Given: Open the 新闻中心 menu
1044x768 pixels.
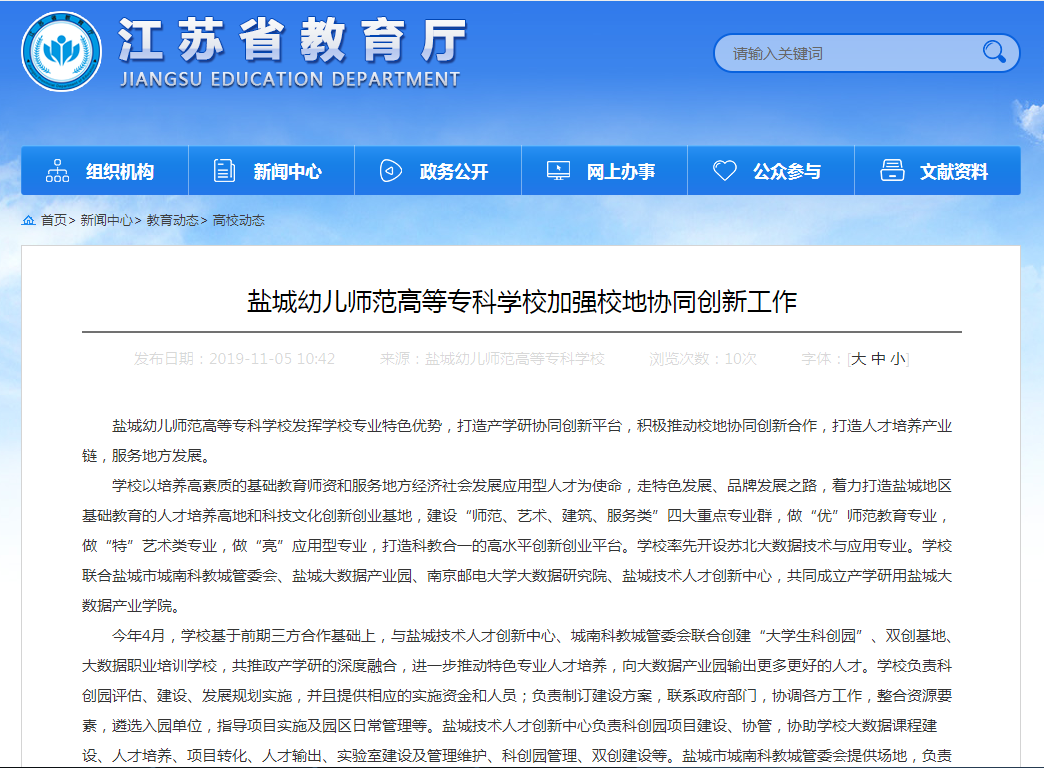Looking at the screenshot, I should pos(287,172).
